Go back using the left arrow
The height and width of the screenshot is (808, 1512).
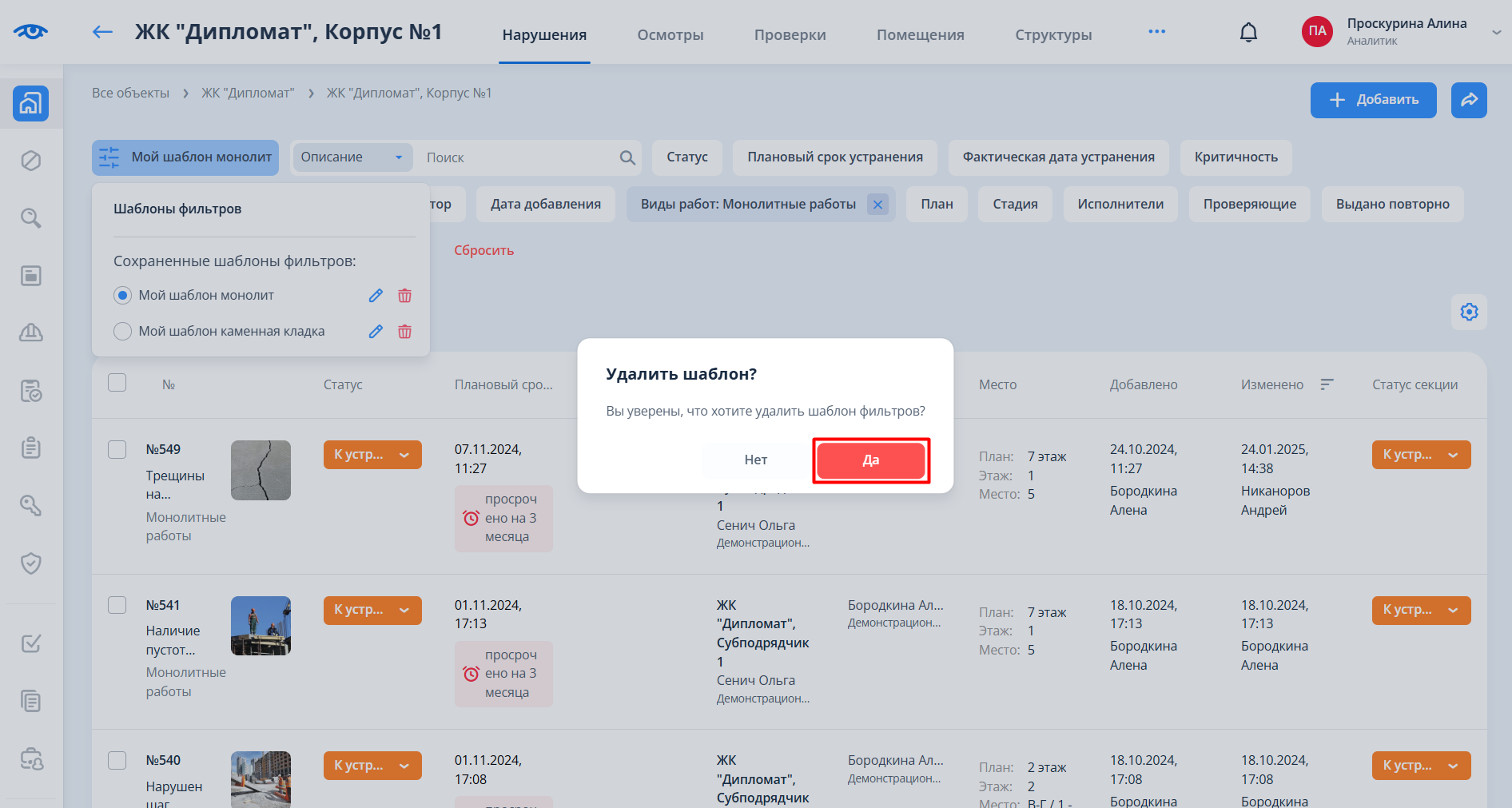point(102,32)
